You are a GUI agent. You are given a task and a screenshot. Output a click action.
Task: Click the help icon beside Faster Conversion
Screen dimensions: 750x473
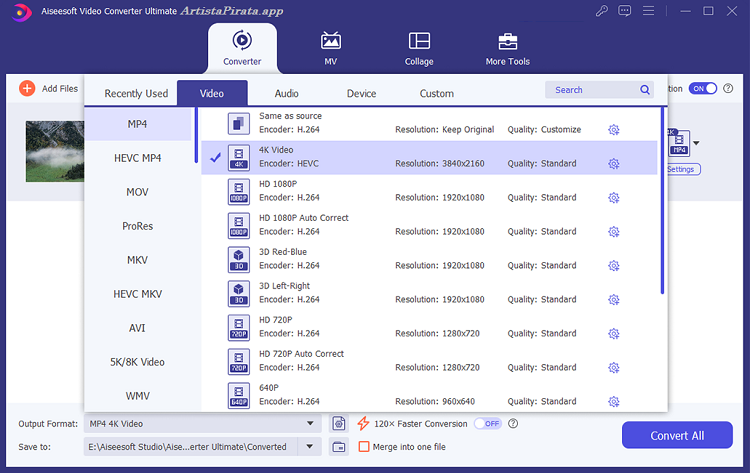513,423
